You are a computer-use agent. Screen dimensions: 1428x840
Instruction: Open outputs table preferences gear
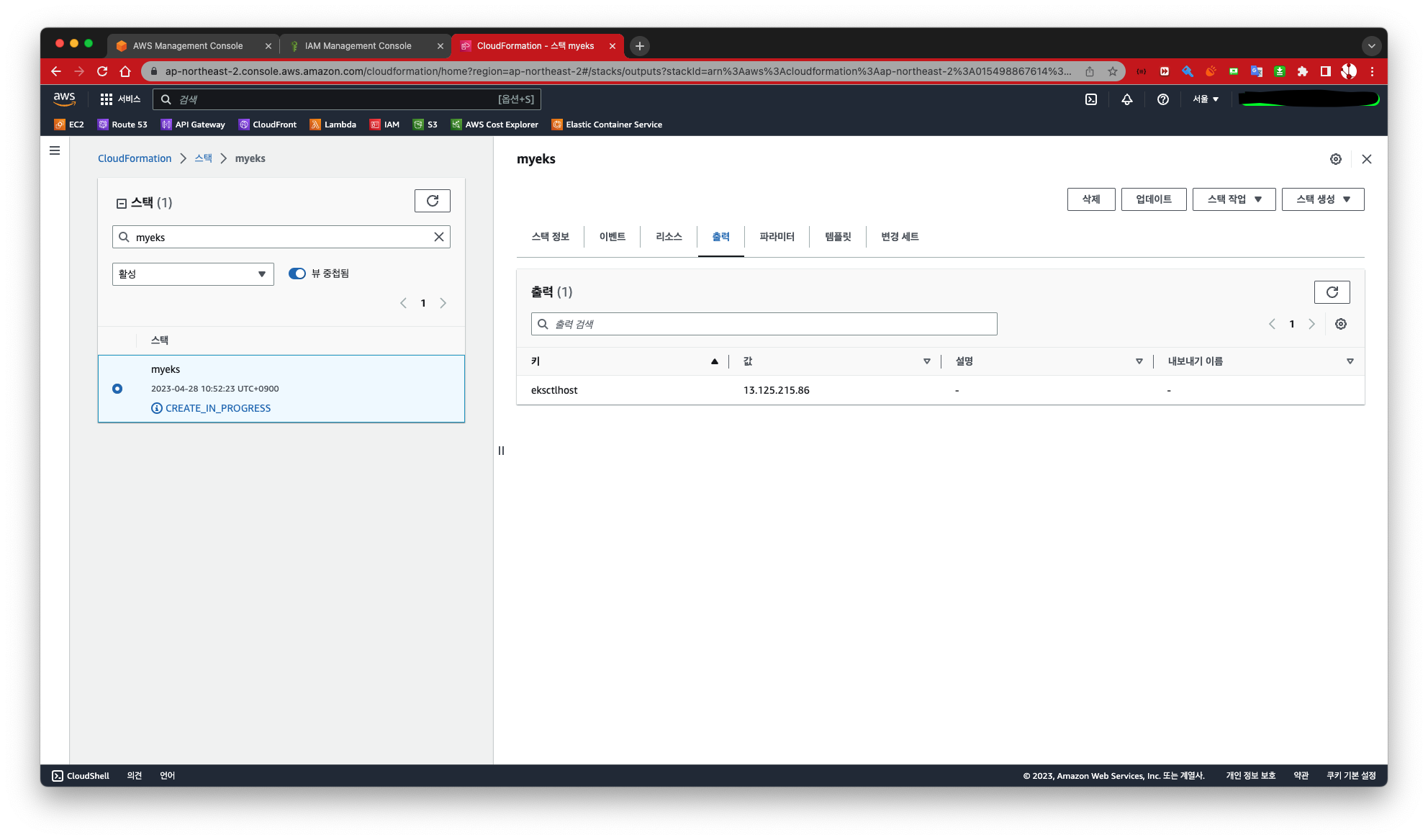(x=1340, y=324)
